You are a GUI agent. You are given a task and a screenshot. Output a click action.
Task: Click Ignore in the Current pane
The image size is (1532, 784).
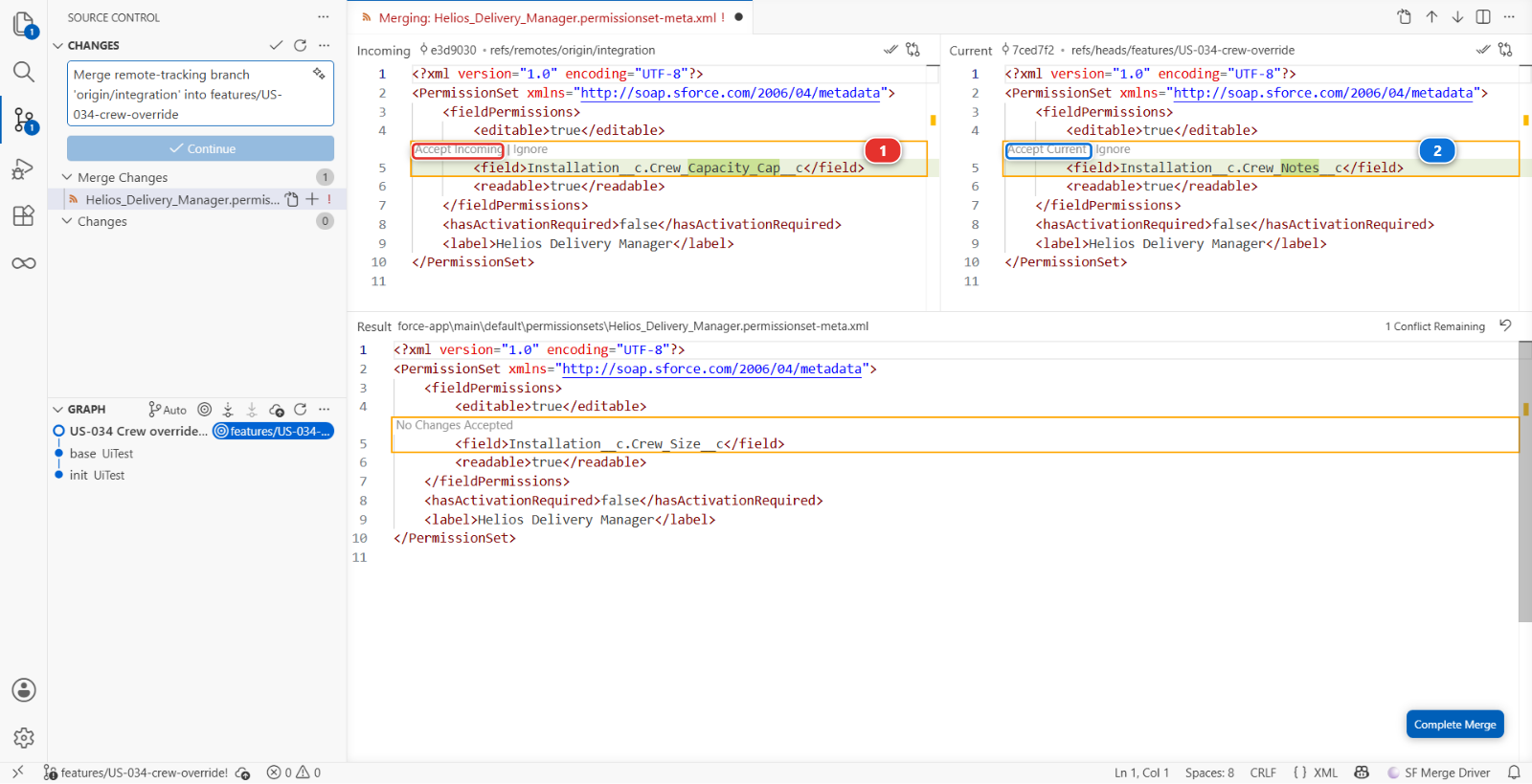[1113, 149]
